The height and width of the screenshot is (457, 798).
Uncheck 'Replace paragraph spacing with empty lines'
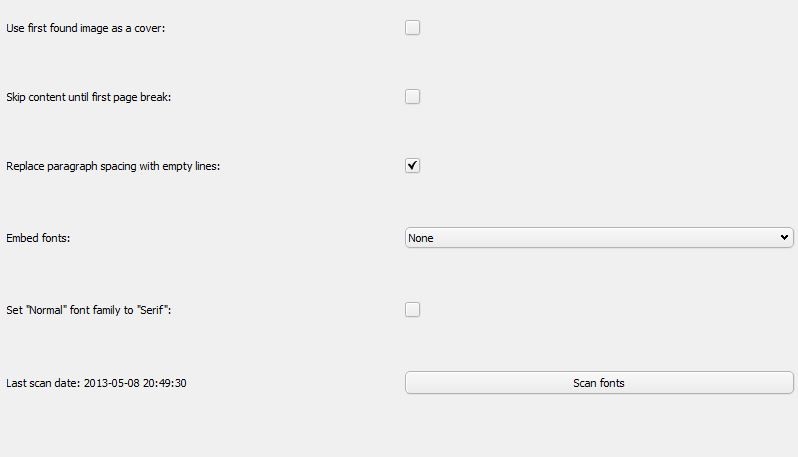[x=412, y=166]
